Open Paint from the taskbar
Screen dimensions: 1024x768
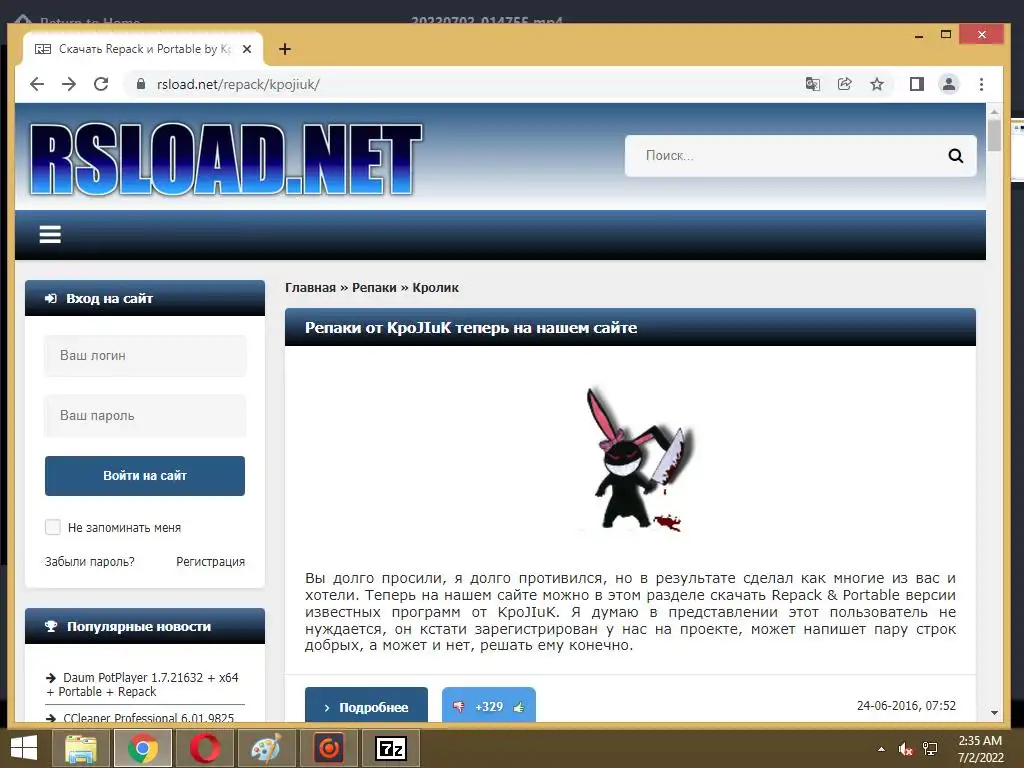266,748
